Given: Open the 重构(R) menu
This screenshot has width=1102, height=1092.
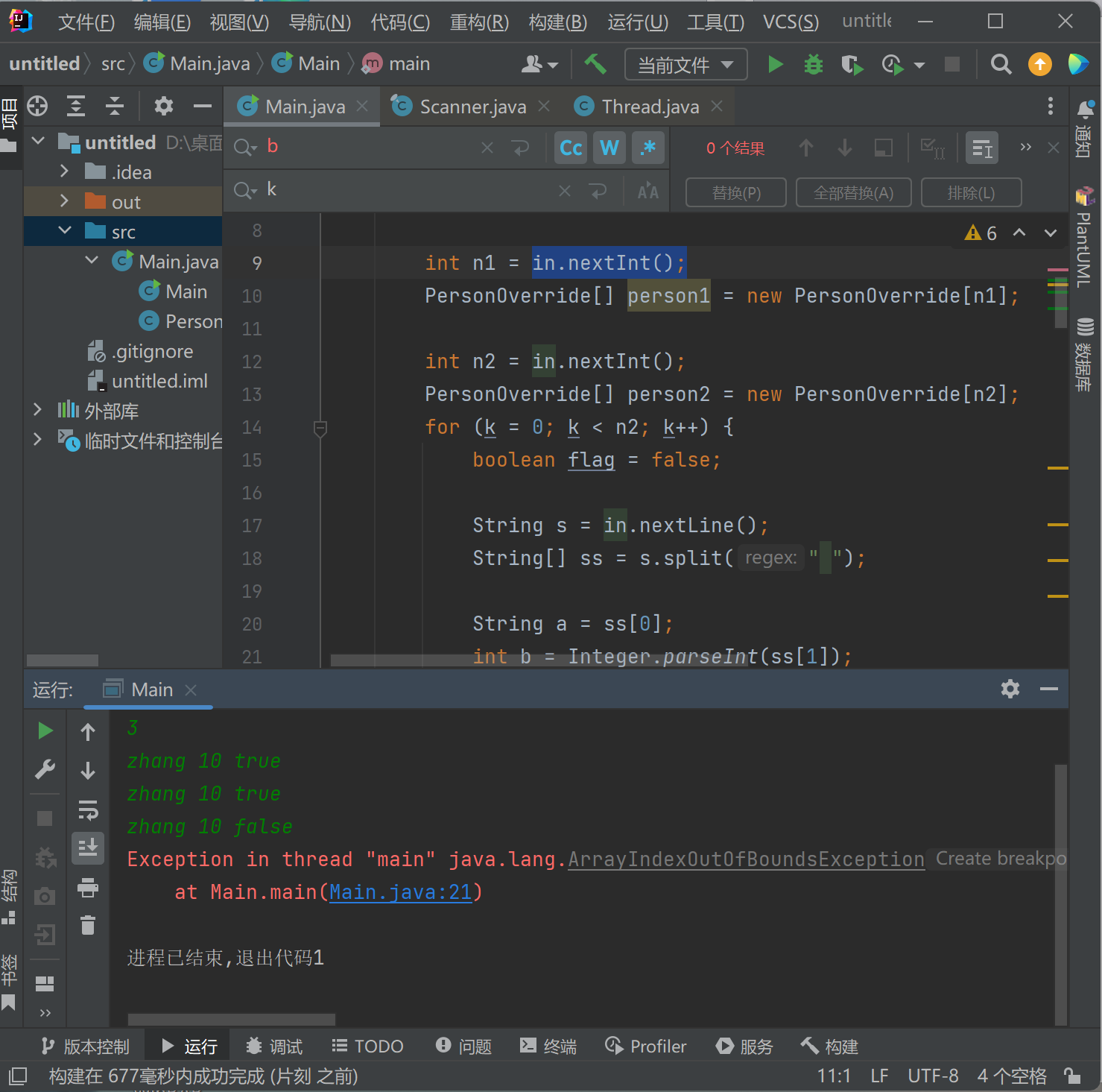Looking at the screenshot, I should [x=479, y=22].
